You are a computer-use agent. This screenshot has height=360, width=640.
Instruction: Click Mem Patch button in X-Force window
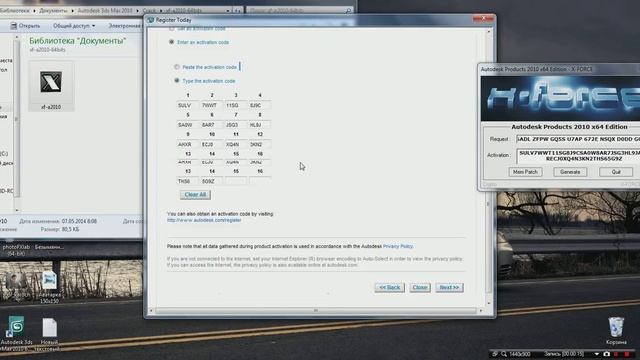525,172
